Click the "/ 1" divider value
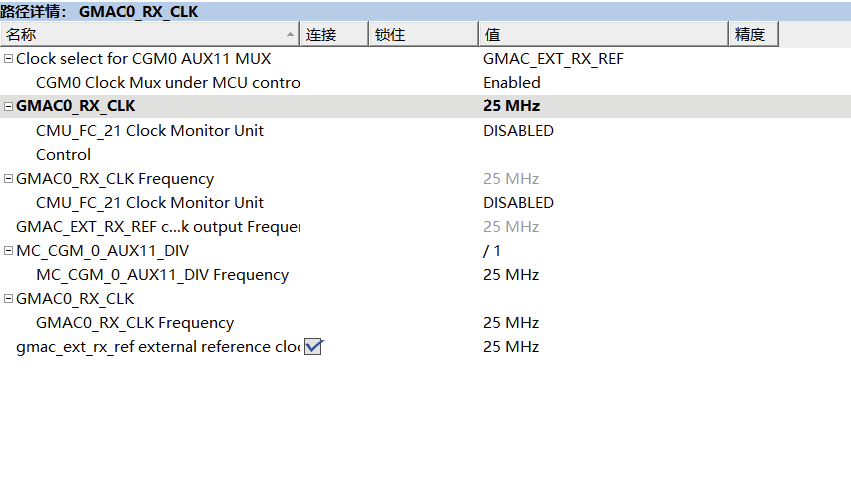 click(x=492, y=251)
